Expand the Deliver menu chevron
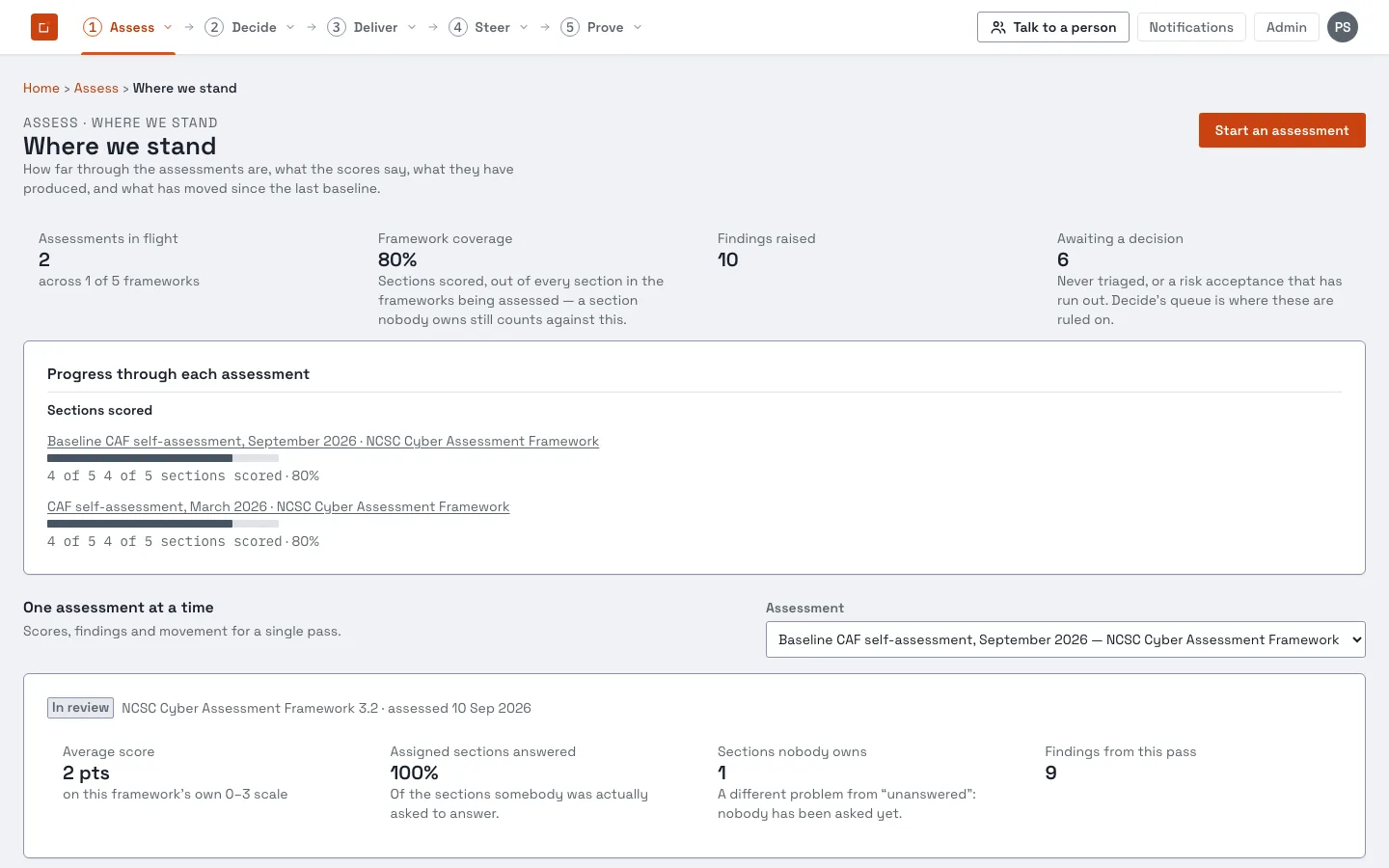 tap(412, 27)
